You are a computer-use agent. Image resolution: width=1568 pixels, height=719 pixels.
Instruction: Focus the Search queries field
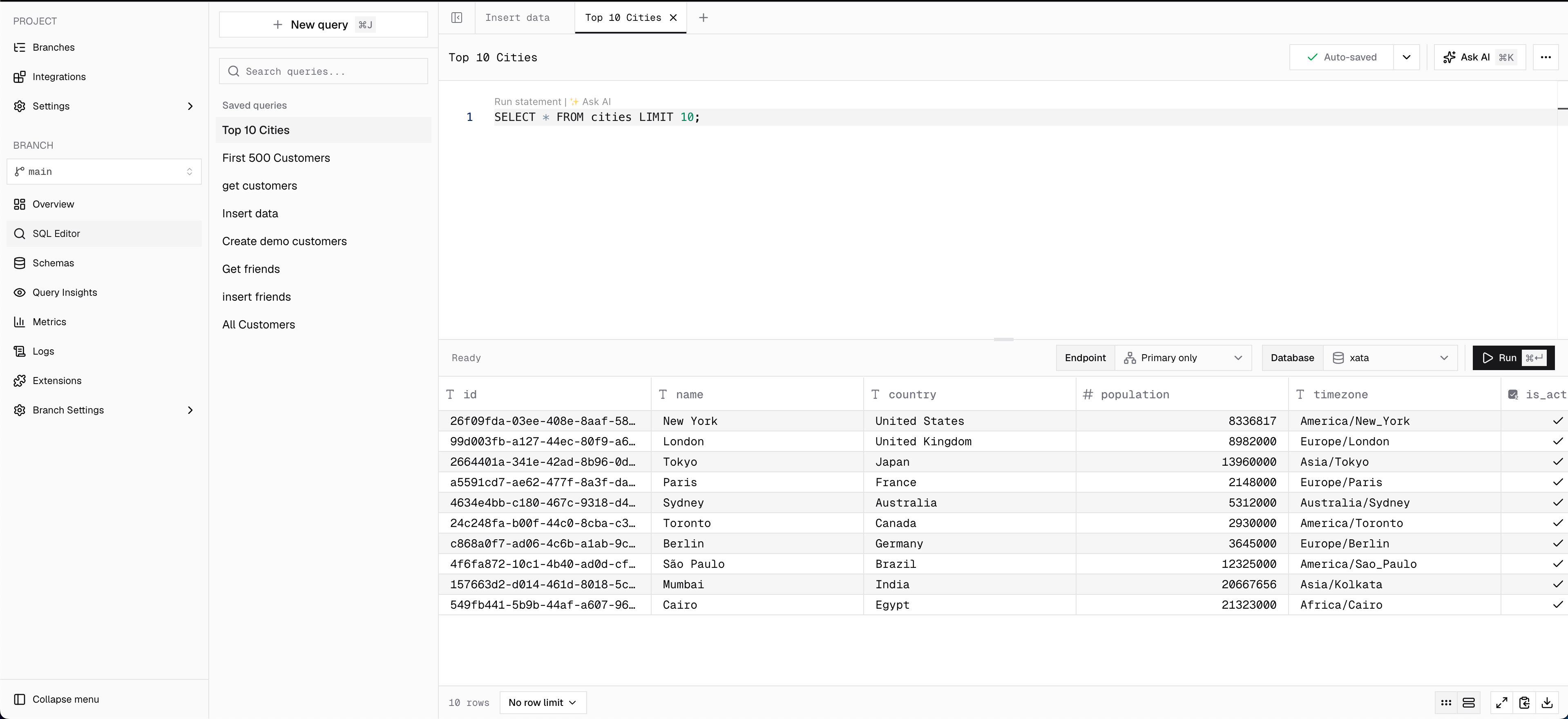click(x=323, y=71)
